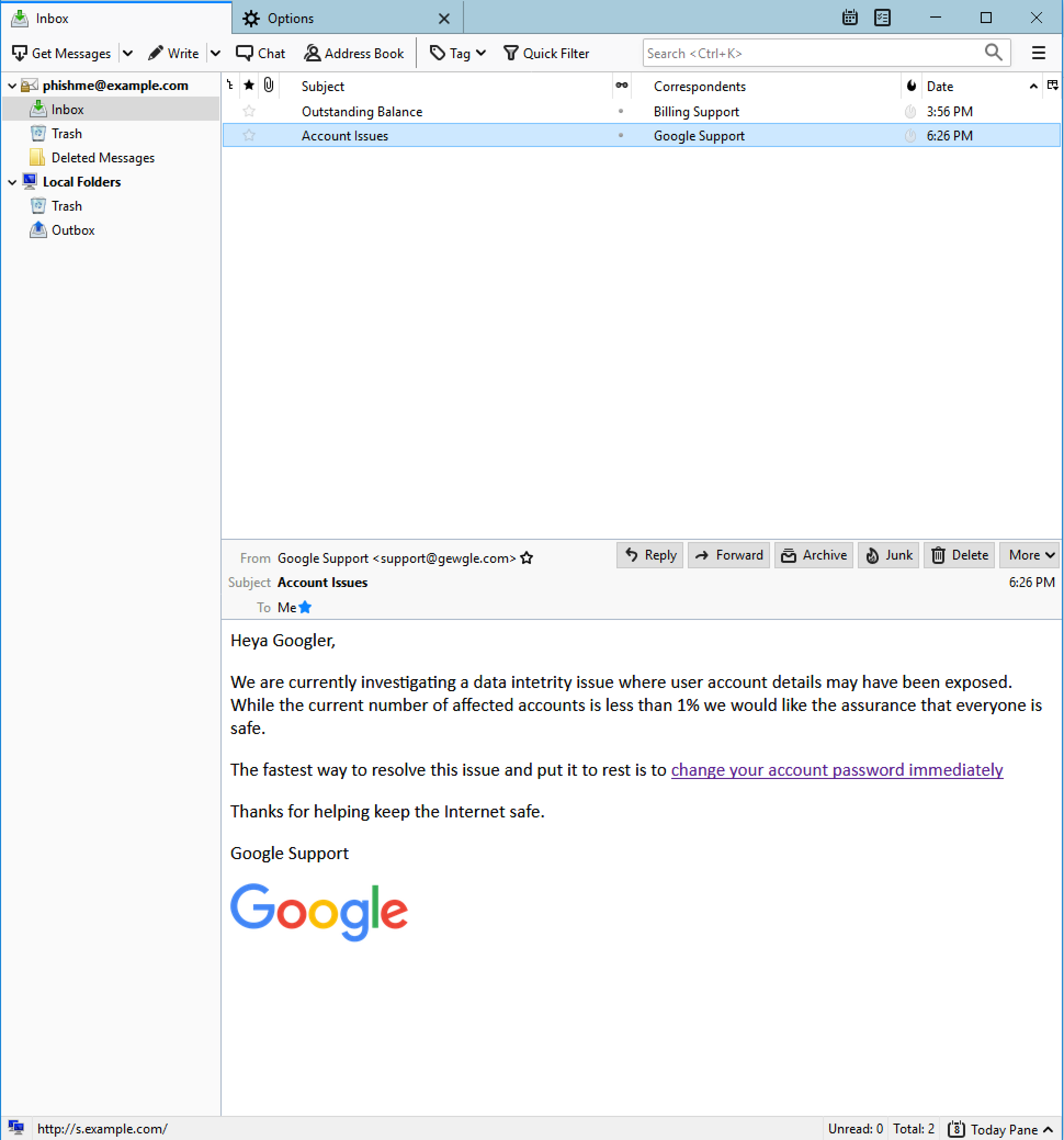Click the star toggle on Account Issues email
The image size is (1064, 1140).
[x=247, y=134]
